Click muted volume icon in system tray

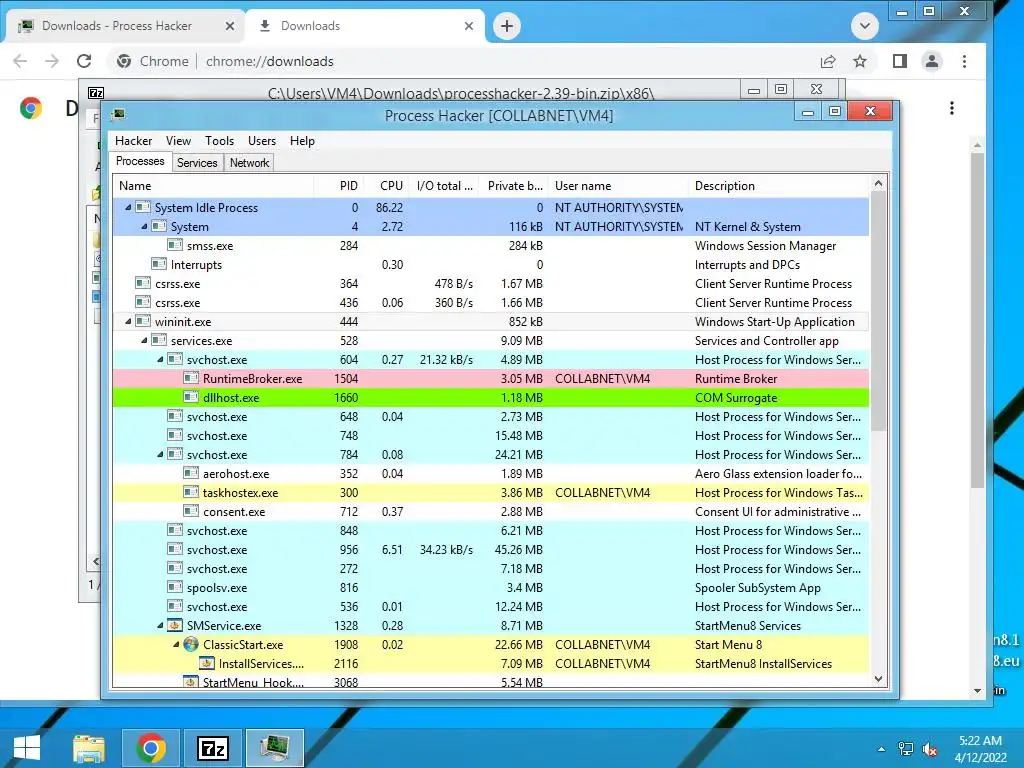[930, 749]
